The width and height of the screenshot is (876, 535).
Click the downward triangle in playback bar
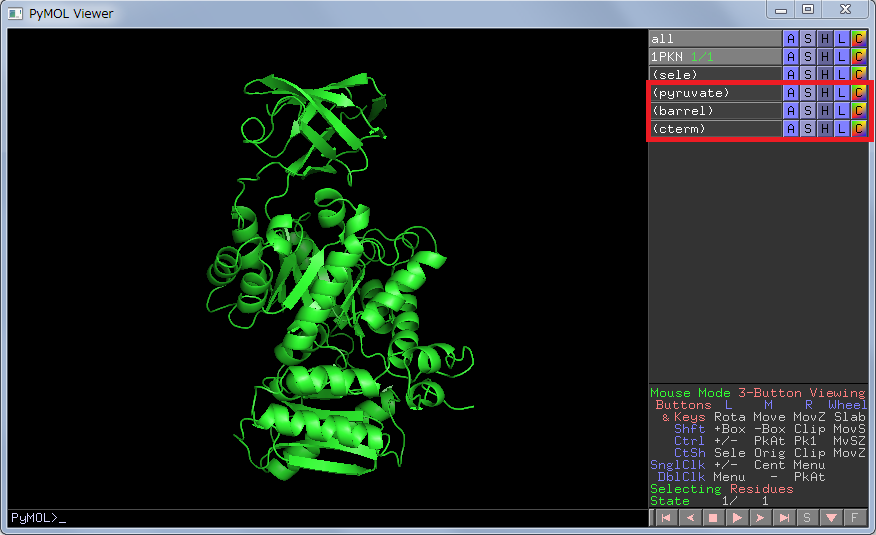pos(831,518)
